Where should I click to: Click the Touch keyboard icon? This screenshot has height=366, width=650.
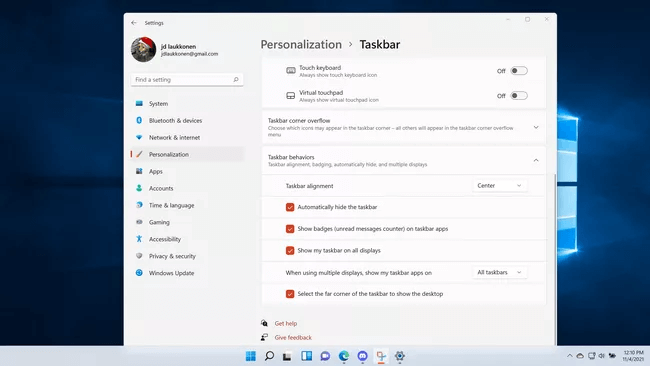(291, 71)
